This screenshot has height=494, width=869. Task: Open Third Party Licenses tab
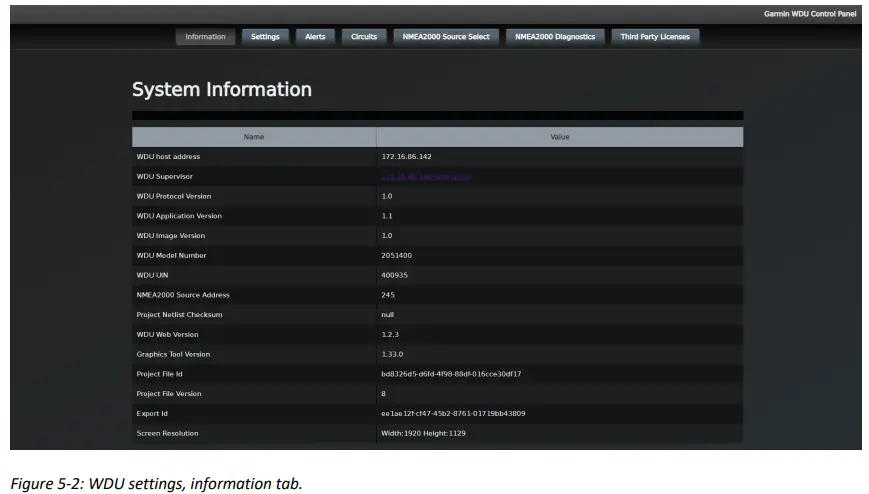pyautogui.click(x=655, y=37)
